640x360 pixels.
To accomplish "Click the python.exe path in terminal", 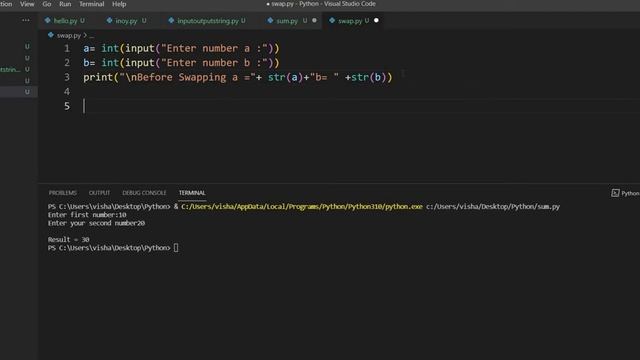I will (x=302, y=207).
